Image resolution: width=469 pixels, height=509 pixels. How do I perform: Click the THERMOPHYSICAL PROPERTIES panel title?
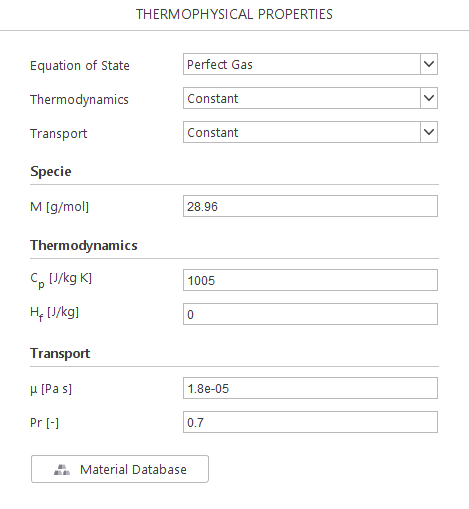pyautogui.click(x=234, y=14)
